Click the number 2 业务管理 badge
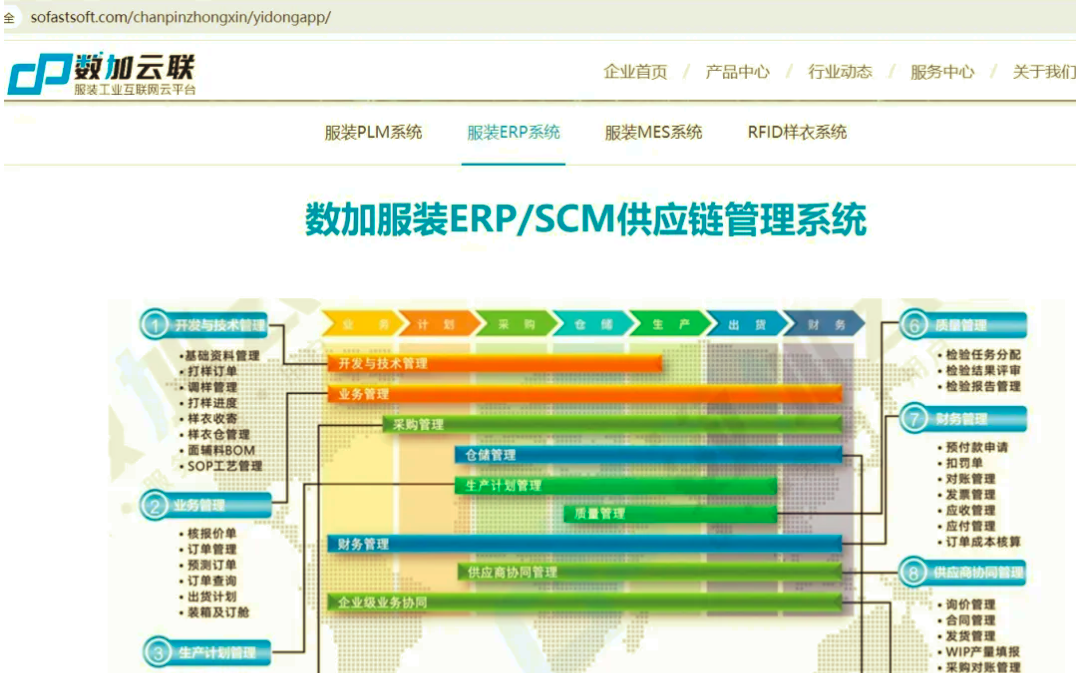 (x=206, y=506)
